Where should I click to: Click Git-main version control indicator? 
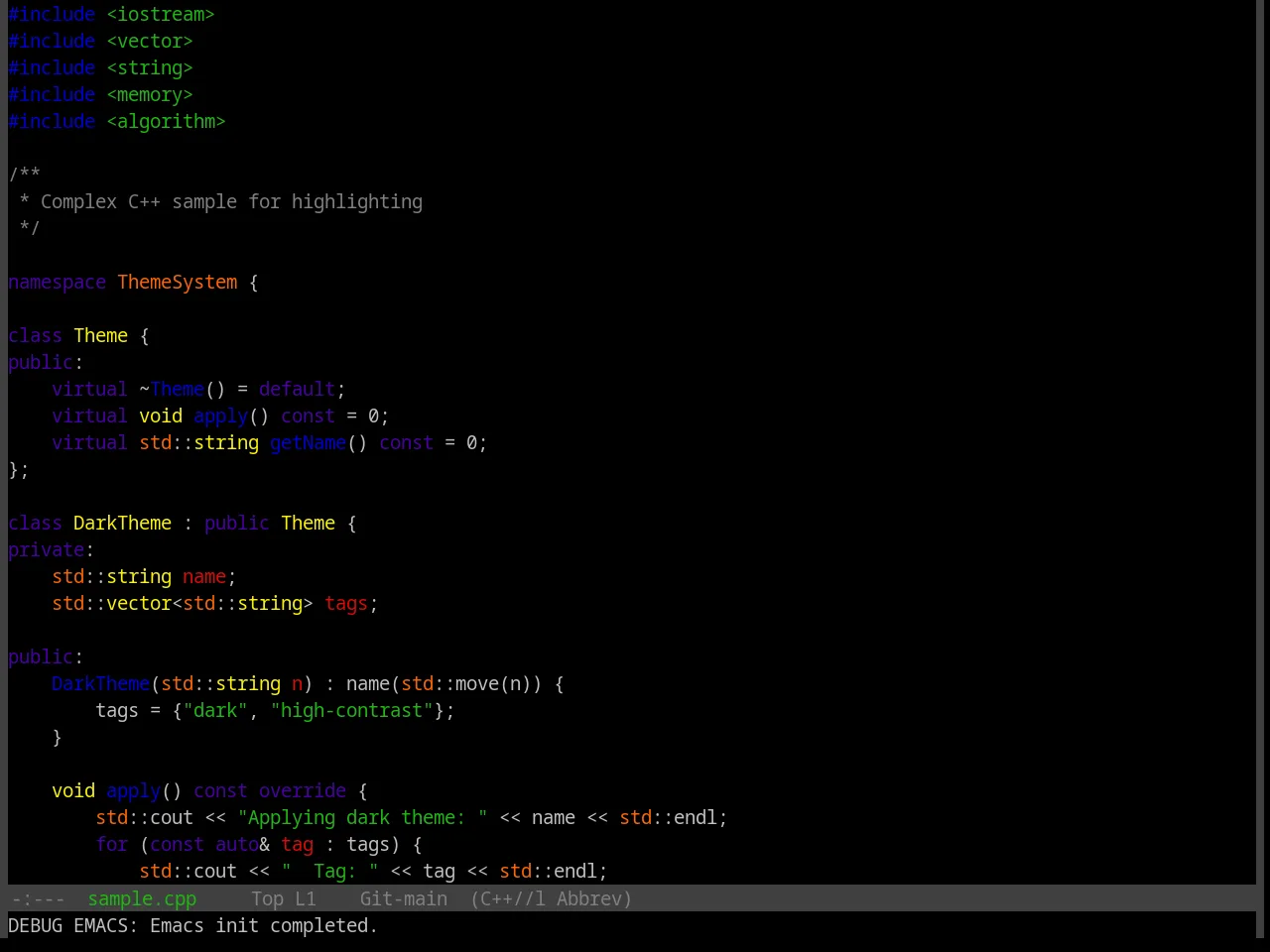(404, 899)
